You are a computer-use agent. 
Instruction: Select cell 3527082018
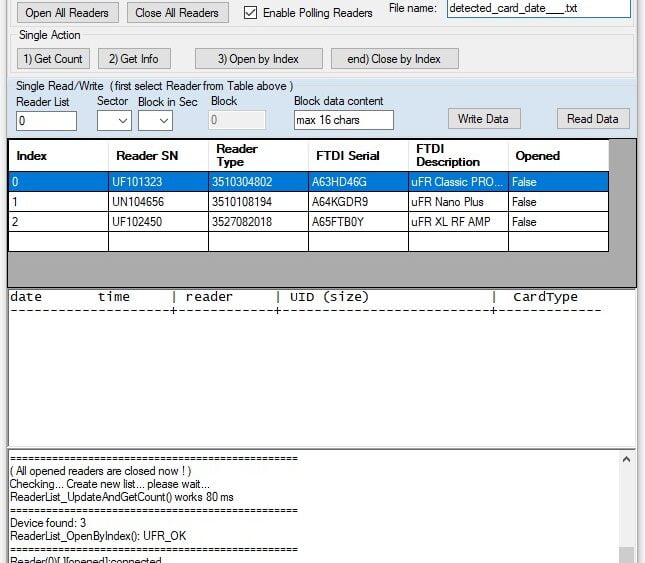[258, 222]
